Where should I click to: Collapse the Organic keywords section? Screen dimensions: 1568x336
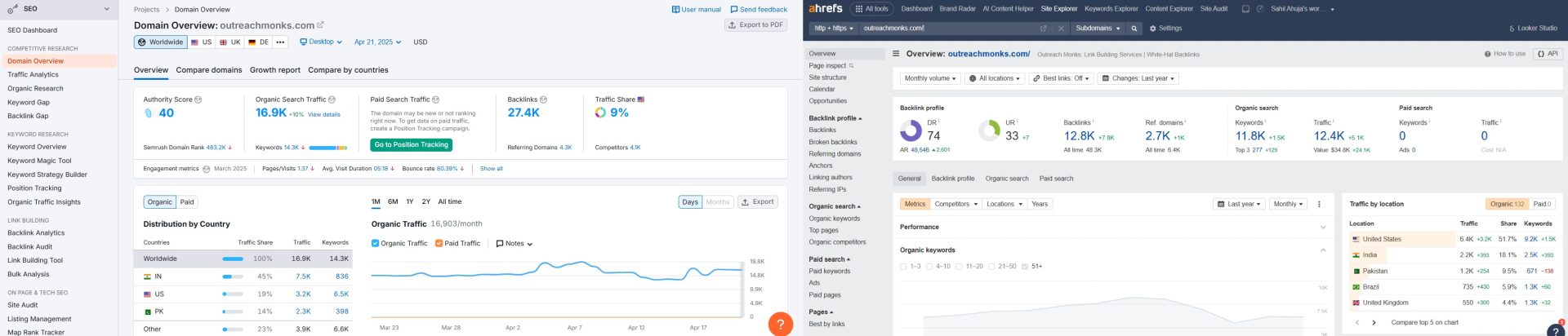tap(1323, 250)
